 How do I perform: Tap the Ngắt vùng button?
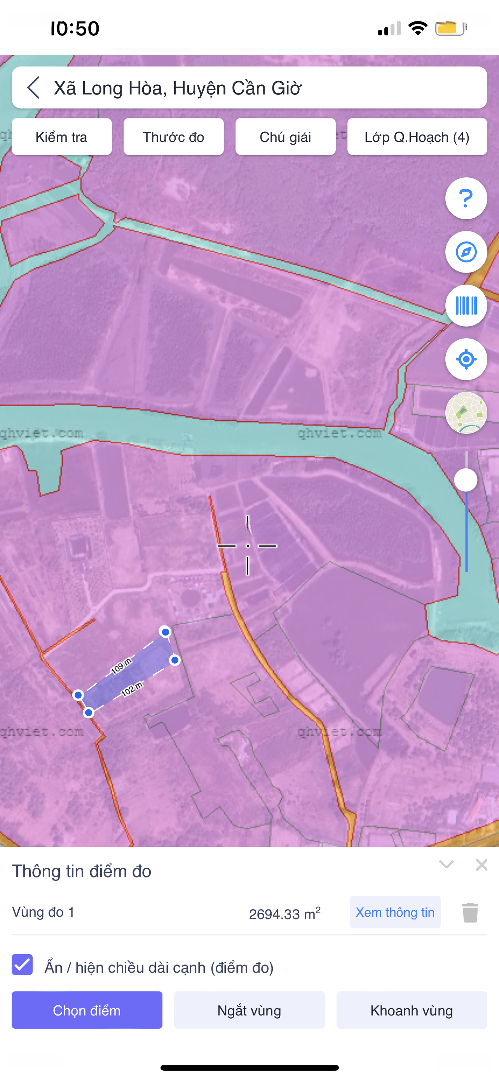point(249,1010)
